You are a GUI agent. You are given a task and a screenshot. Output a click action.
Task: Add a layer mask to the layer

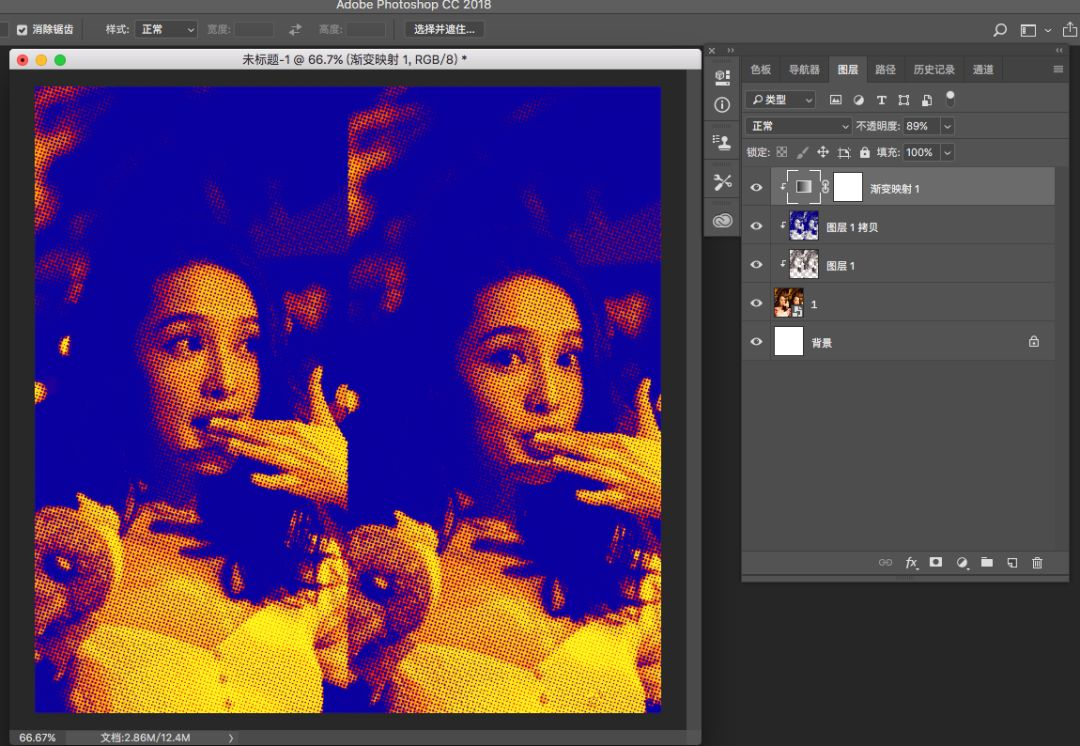(936, 563)
